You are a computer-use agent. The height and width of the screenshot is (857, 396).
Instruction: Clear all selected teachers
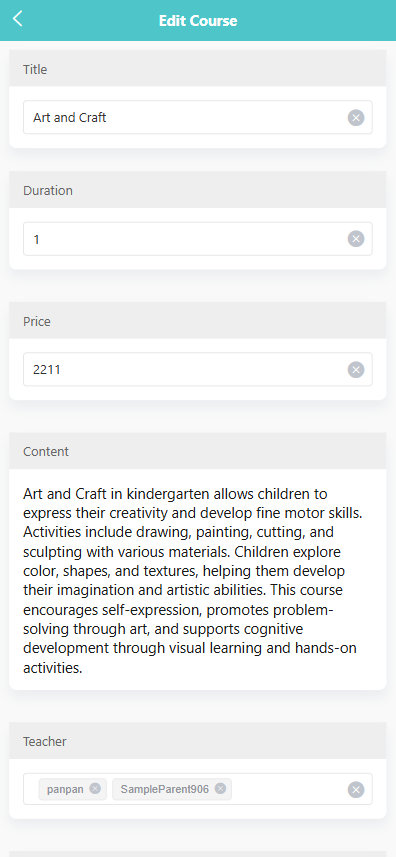tap(356, 790)
